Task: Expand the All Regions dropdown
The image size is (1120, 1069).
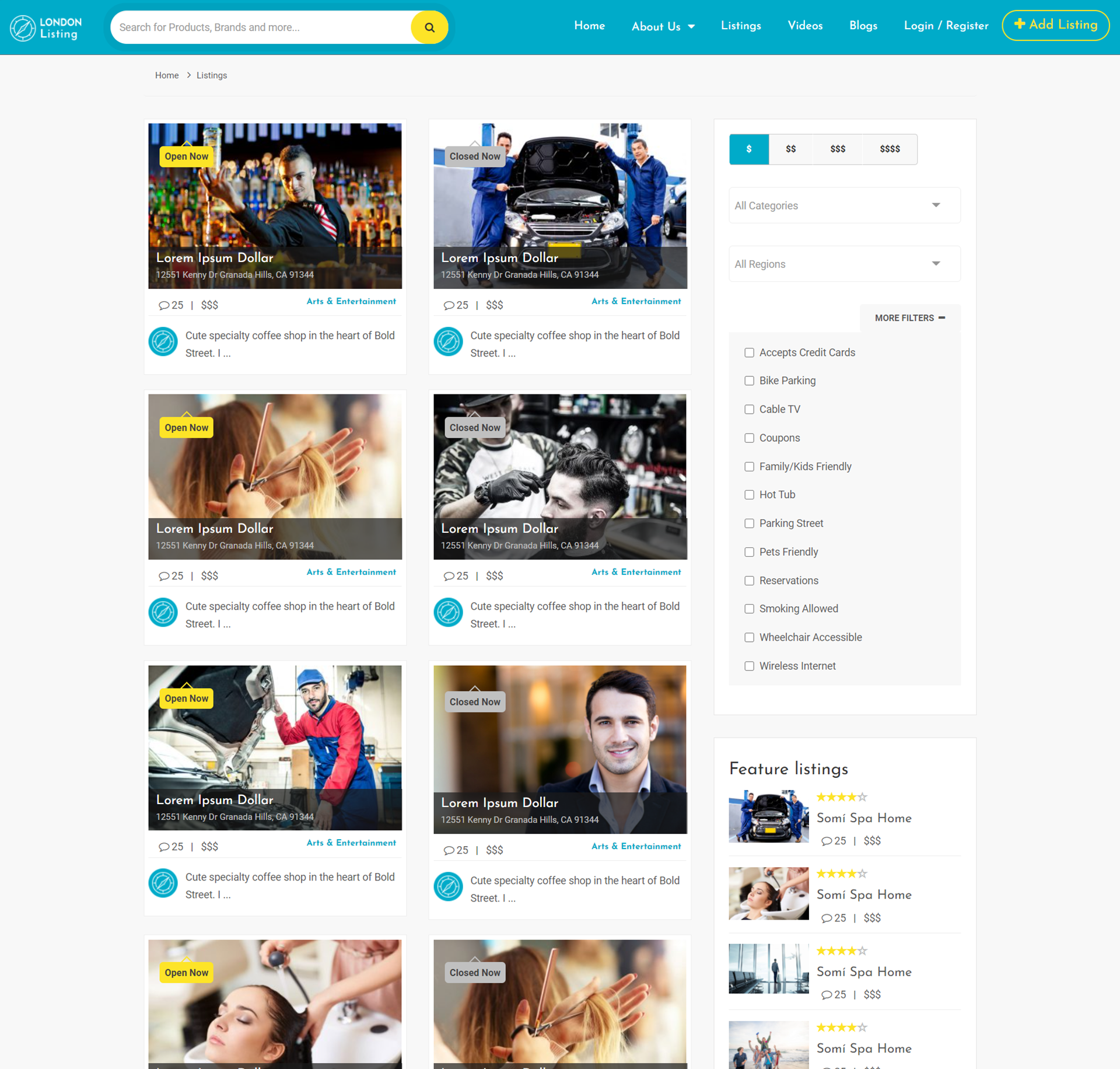Action: tap(844, 264)
